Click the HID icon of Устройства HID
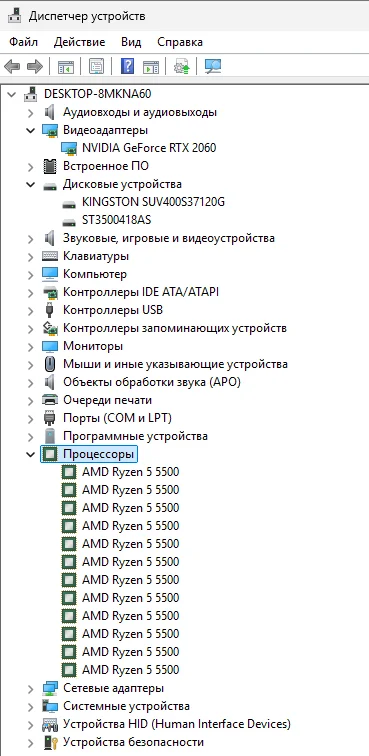Screen dimensions: 369x756 pyautogui.click(x=50, y=724)
